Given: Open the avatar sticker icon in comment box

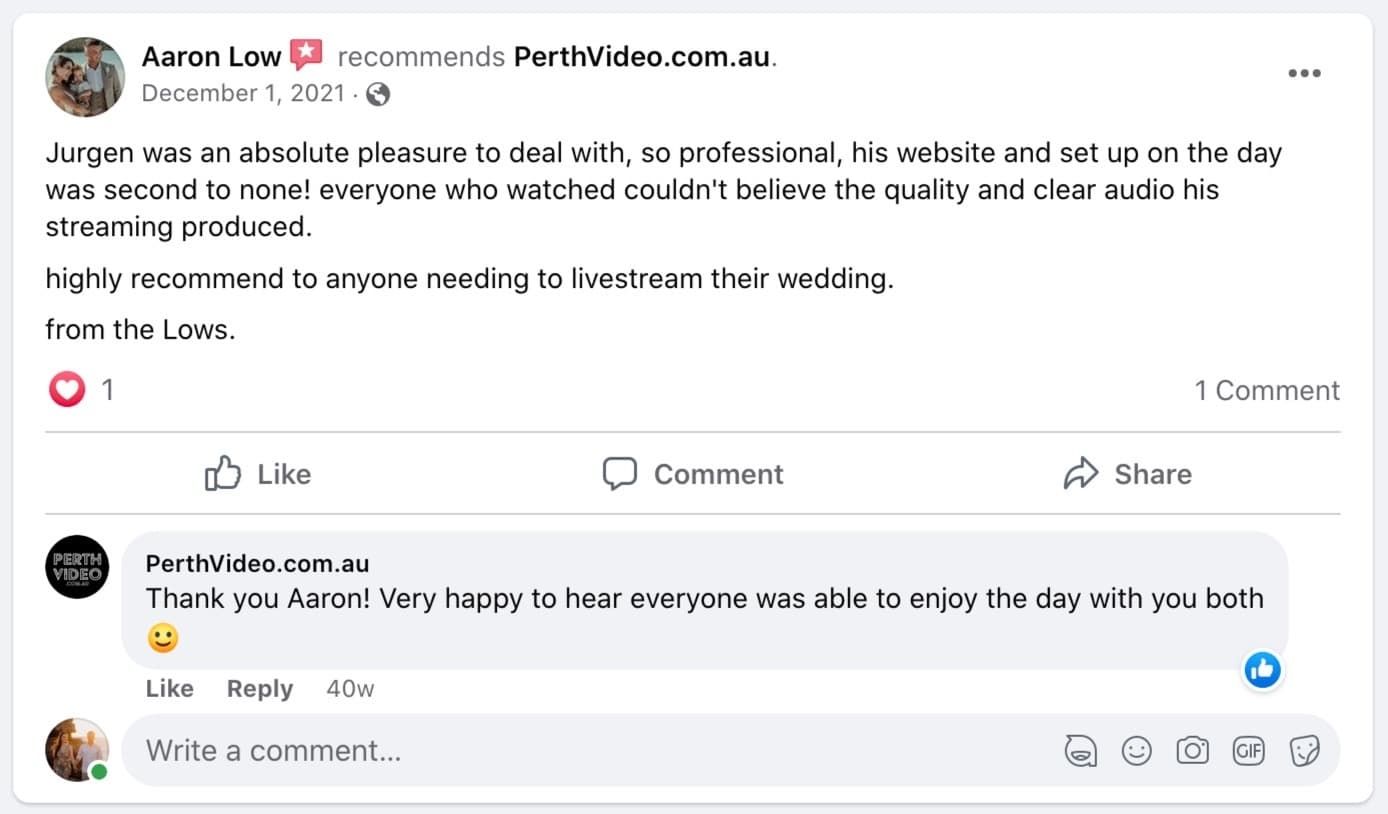Looking at the screenshot, I should pyautogui.click(x=1081, y=750).
